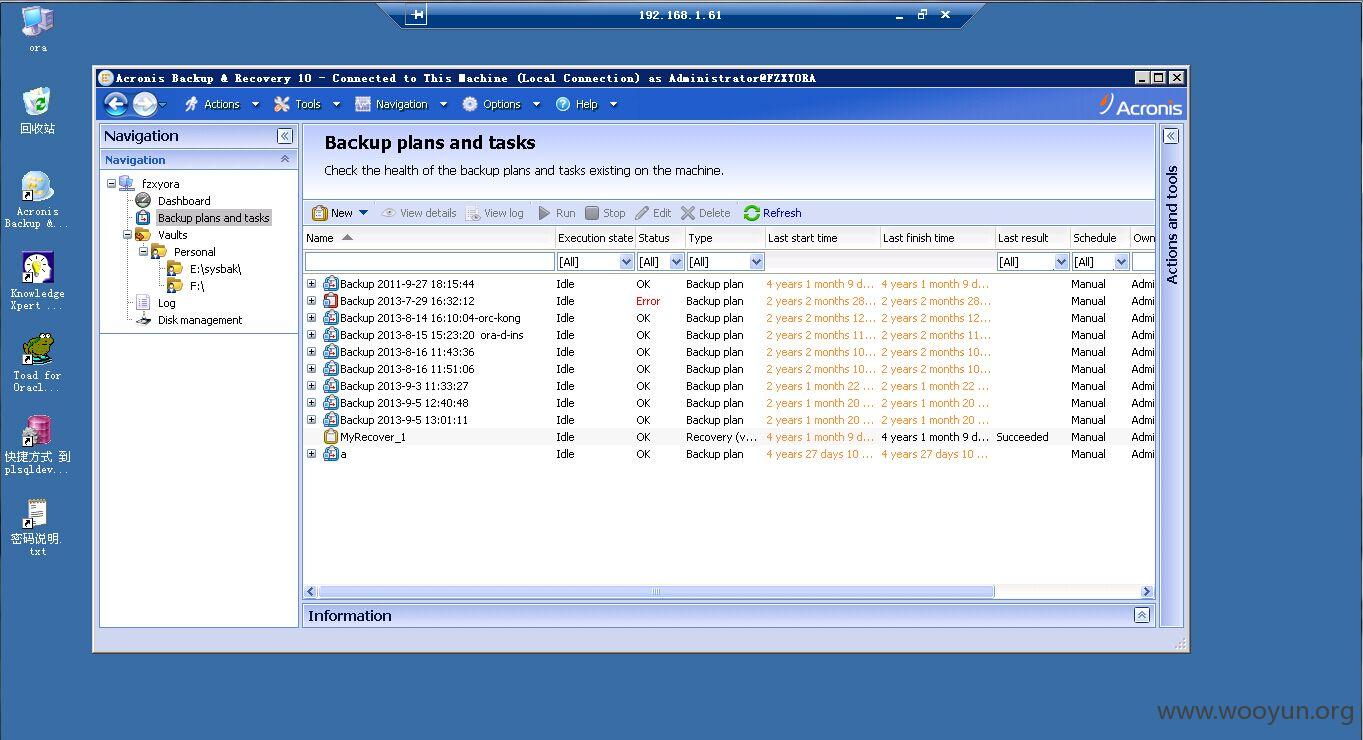Select Backup 2013-8-15 15:23:20 ora-d-ins
The height and width of the screenshot is (740, 1363).
(431, 335)
